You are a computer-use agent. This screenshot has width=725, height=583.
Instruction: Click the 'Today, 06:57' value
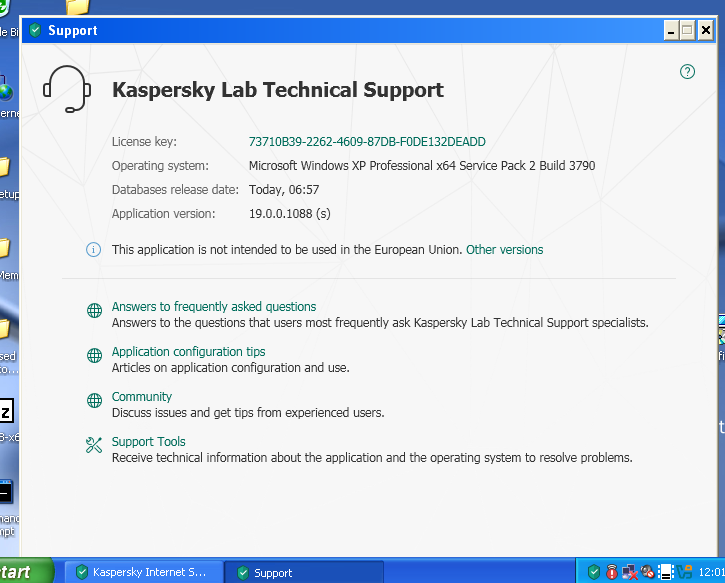pyautogui.click(x=284, y=190)
